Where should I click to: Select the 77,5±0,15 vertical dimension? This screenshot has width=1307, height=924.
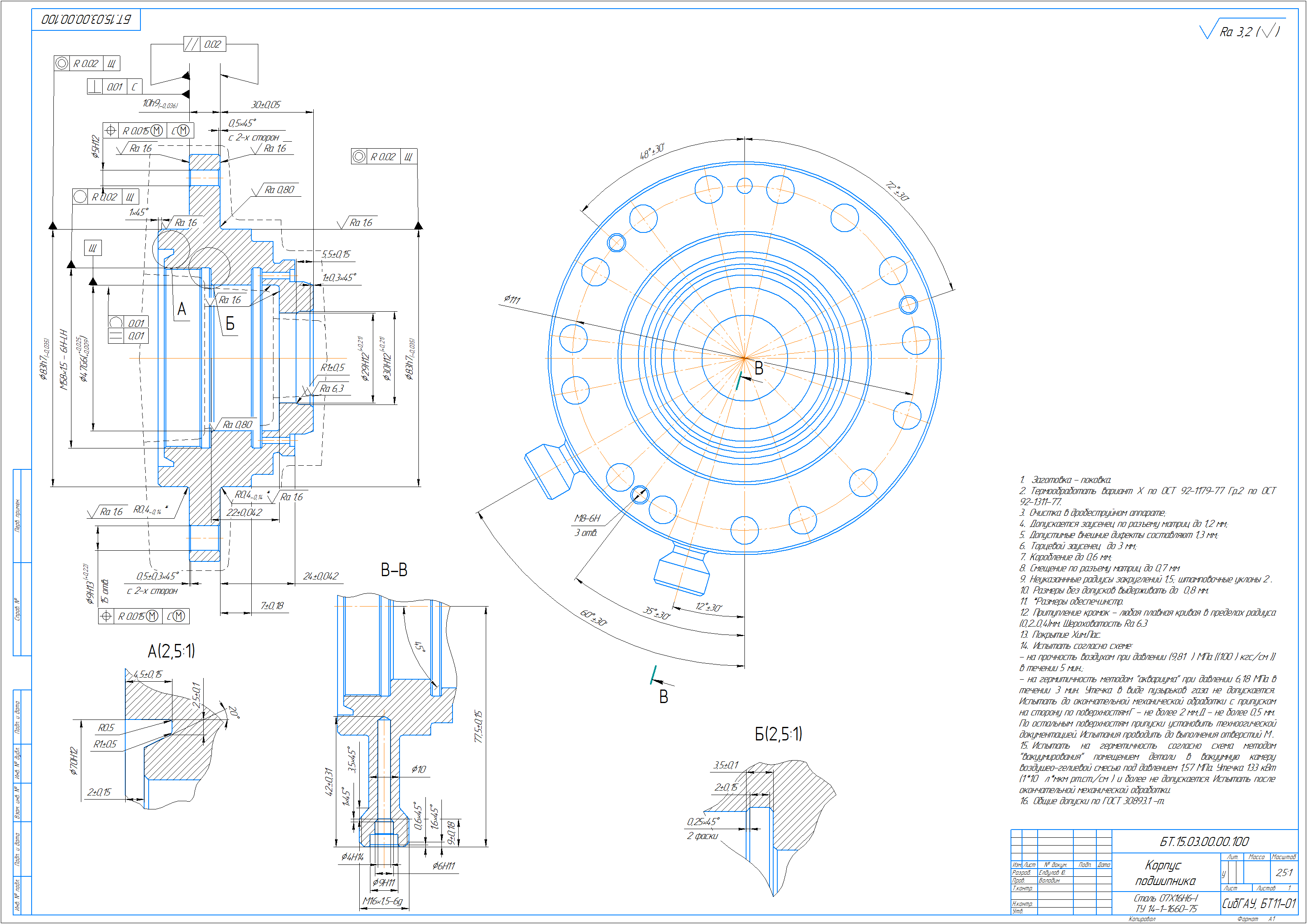(x=478, y=726)
